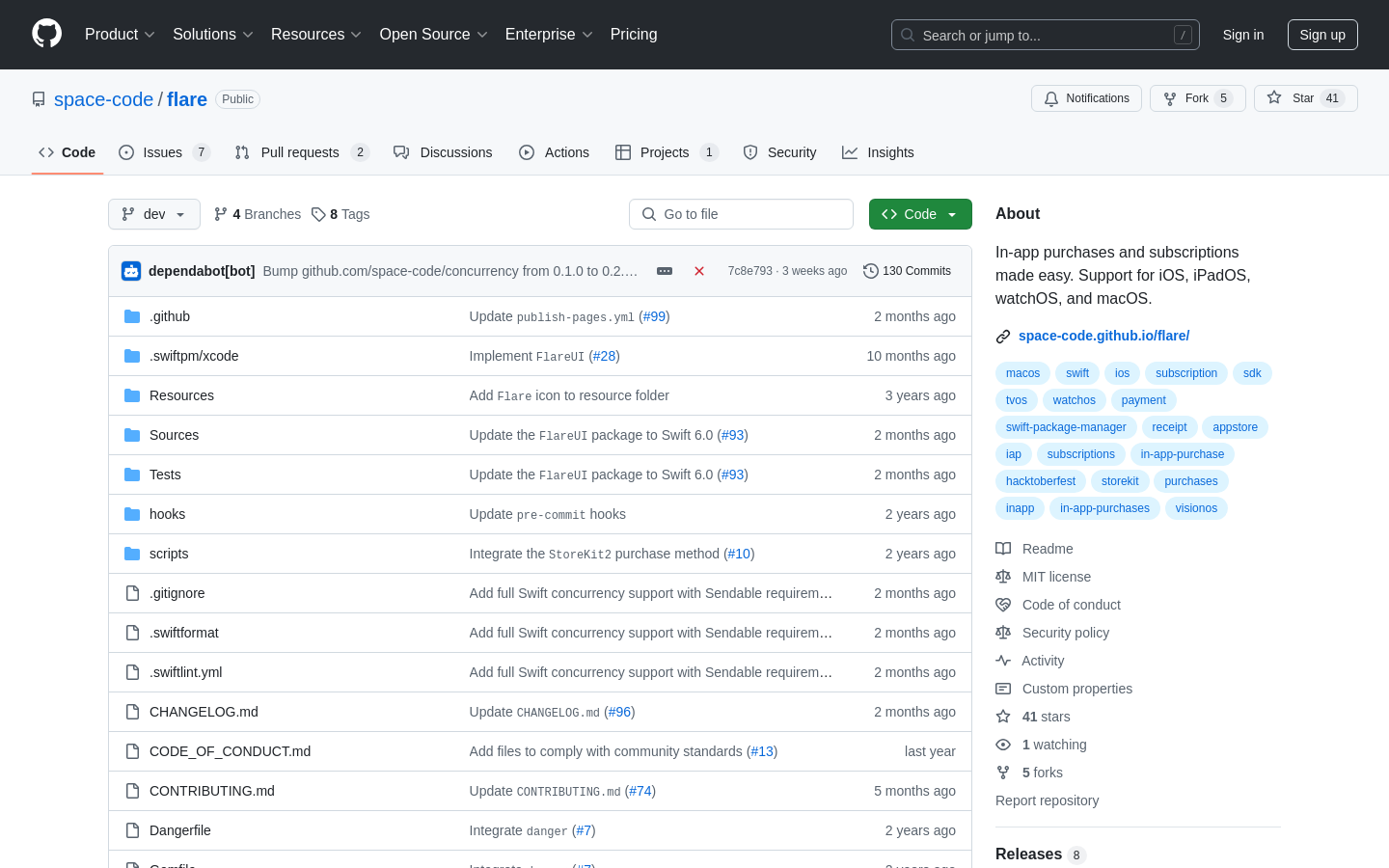1389x868 pixels.
Task: View the 130 Commits history
Action: point(908,271)
